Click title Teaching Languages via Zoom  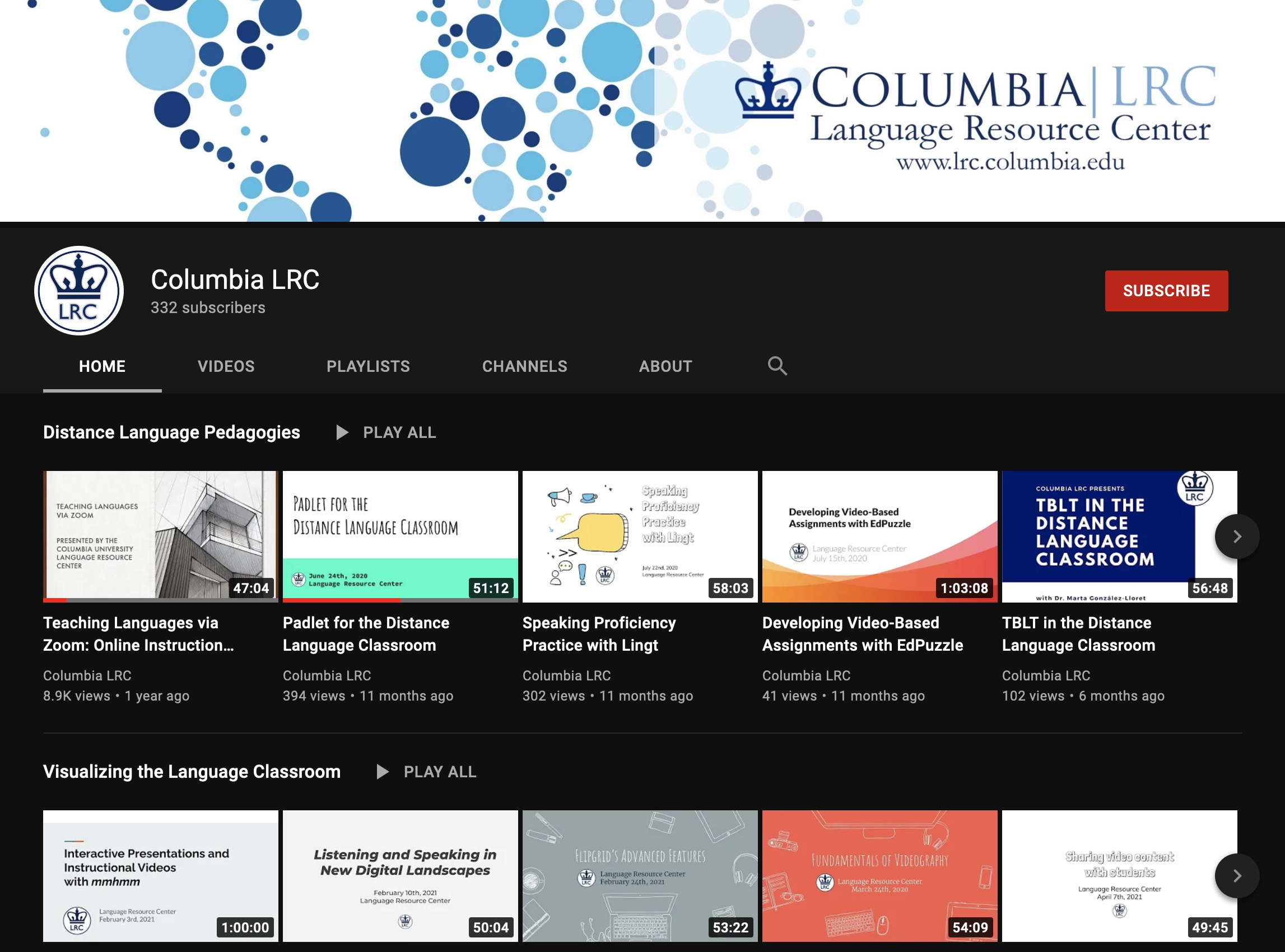pos(138,634)
